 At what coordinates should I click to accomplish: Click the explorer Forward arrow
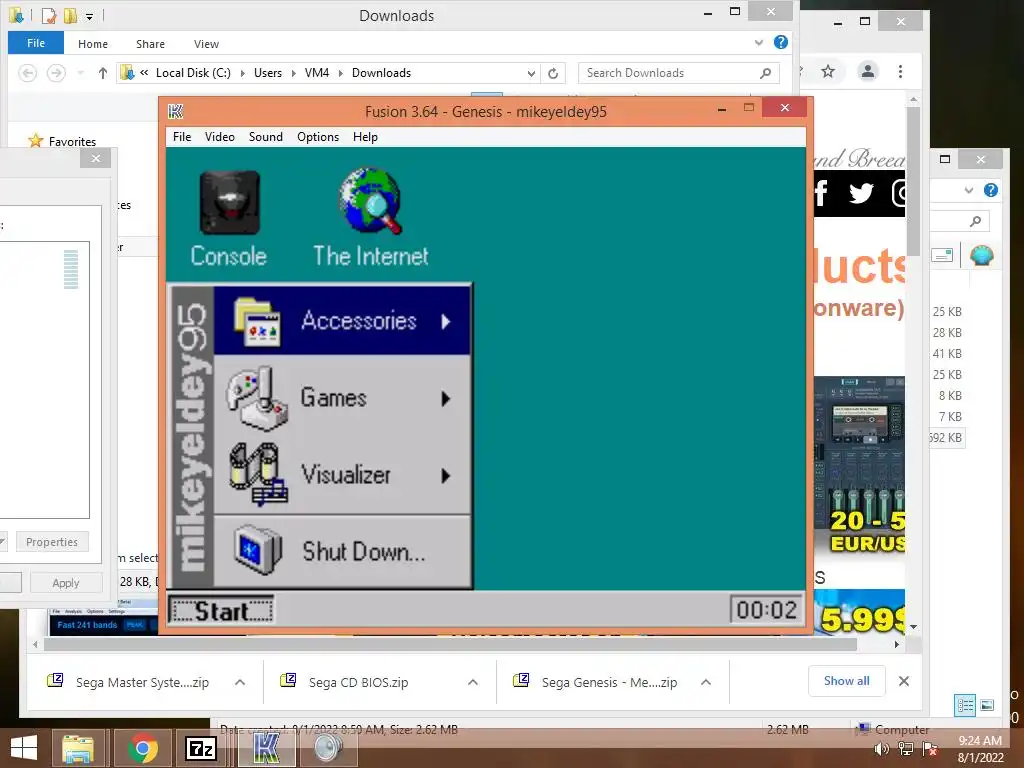click(56, 72)
